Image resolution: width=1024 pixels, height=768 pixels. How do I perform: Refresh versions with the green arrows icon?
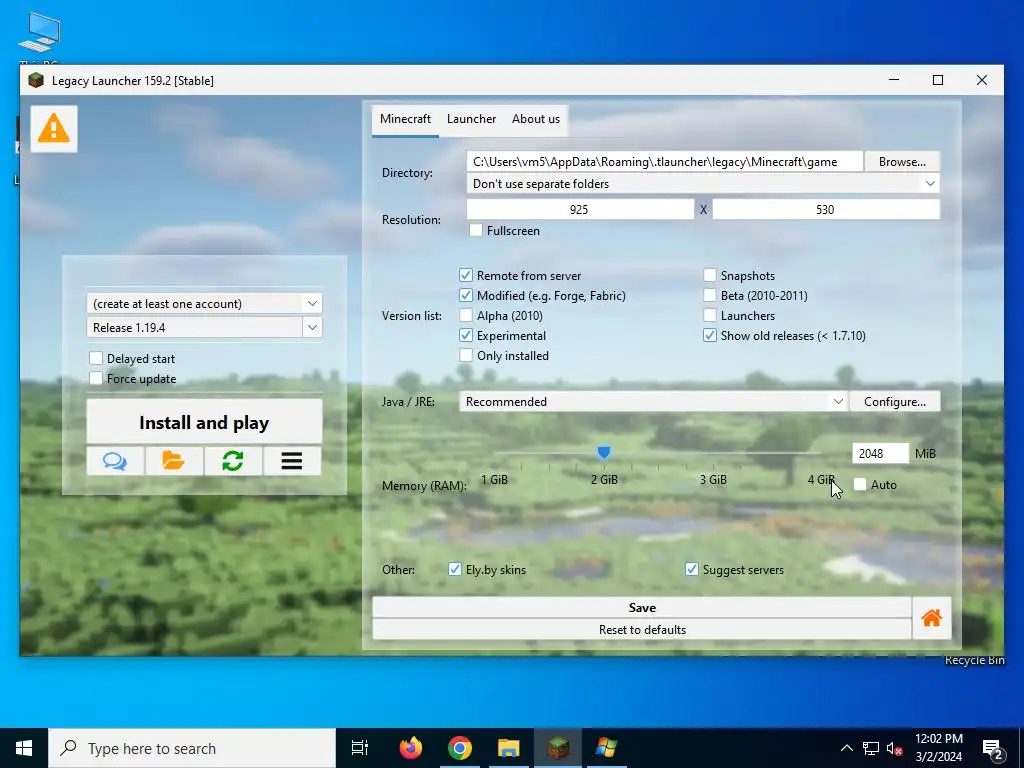[x=233, y=461]
